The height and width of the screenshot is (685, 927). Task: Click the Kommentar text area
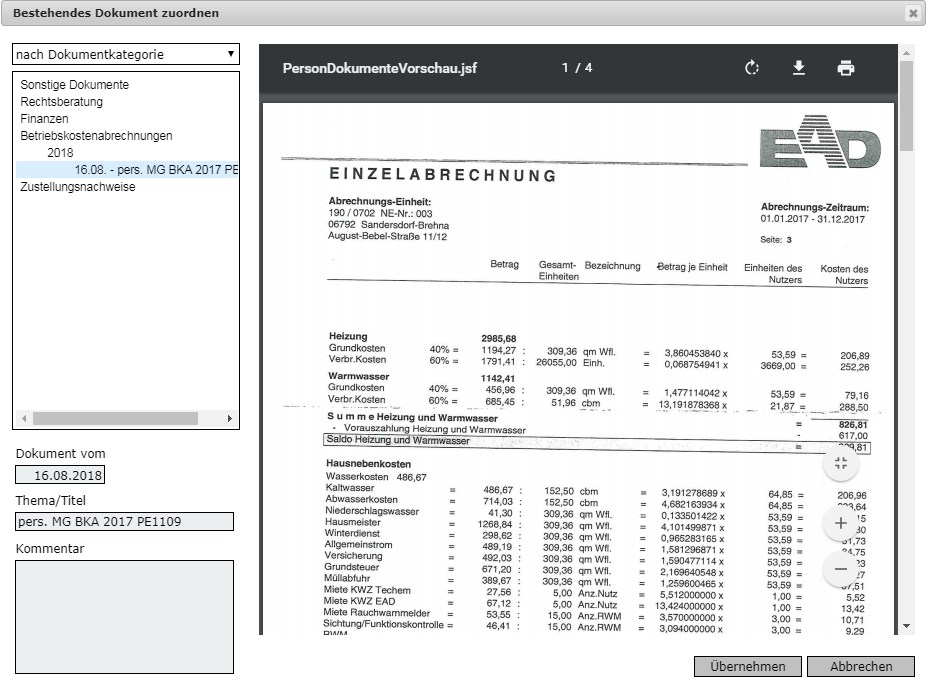tap(125, 617)
